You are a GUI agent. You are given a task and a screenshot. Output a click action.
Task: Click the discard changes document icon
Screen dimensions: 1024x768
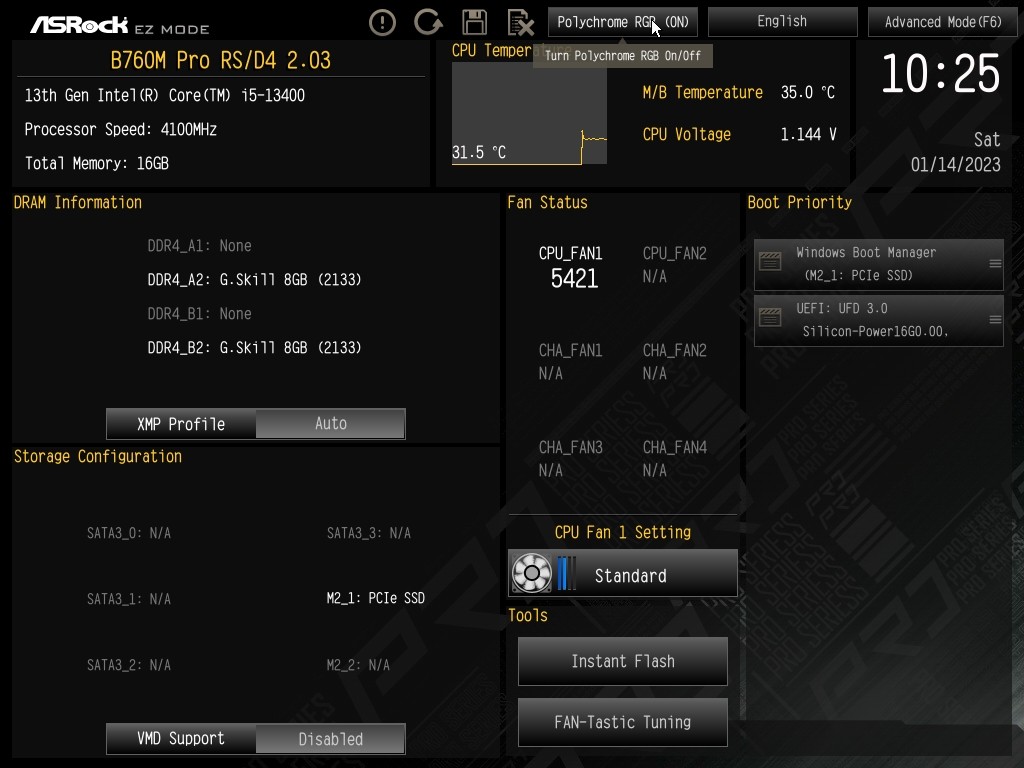pyautogui.click(x=520, y=23)
